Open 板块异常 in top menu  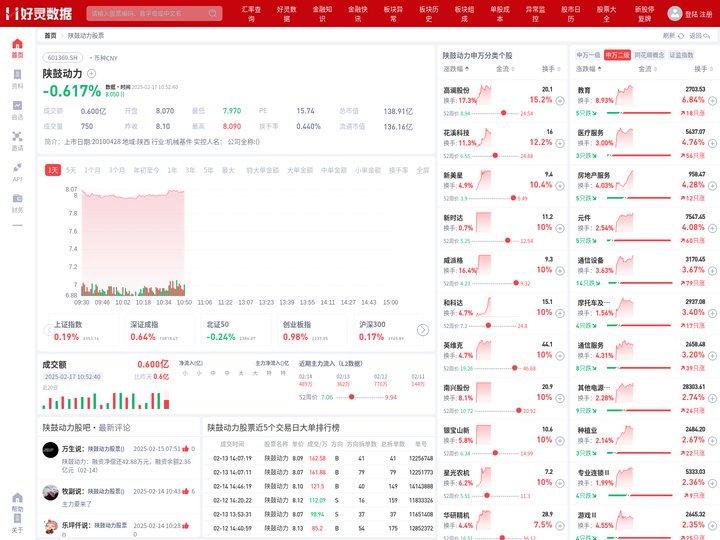[x=393, y=14]
